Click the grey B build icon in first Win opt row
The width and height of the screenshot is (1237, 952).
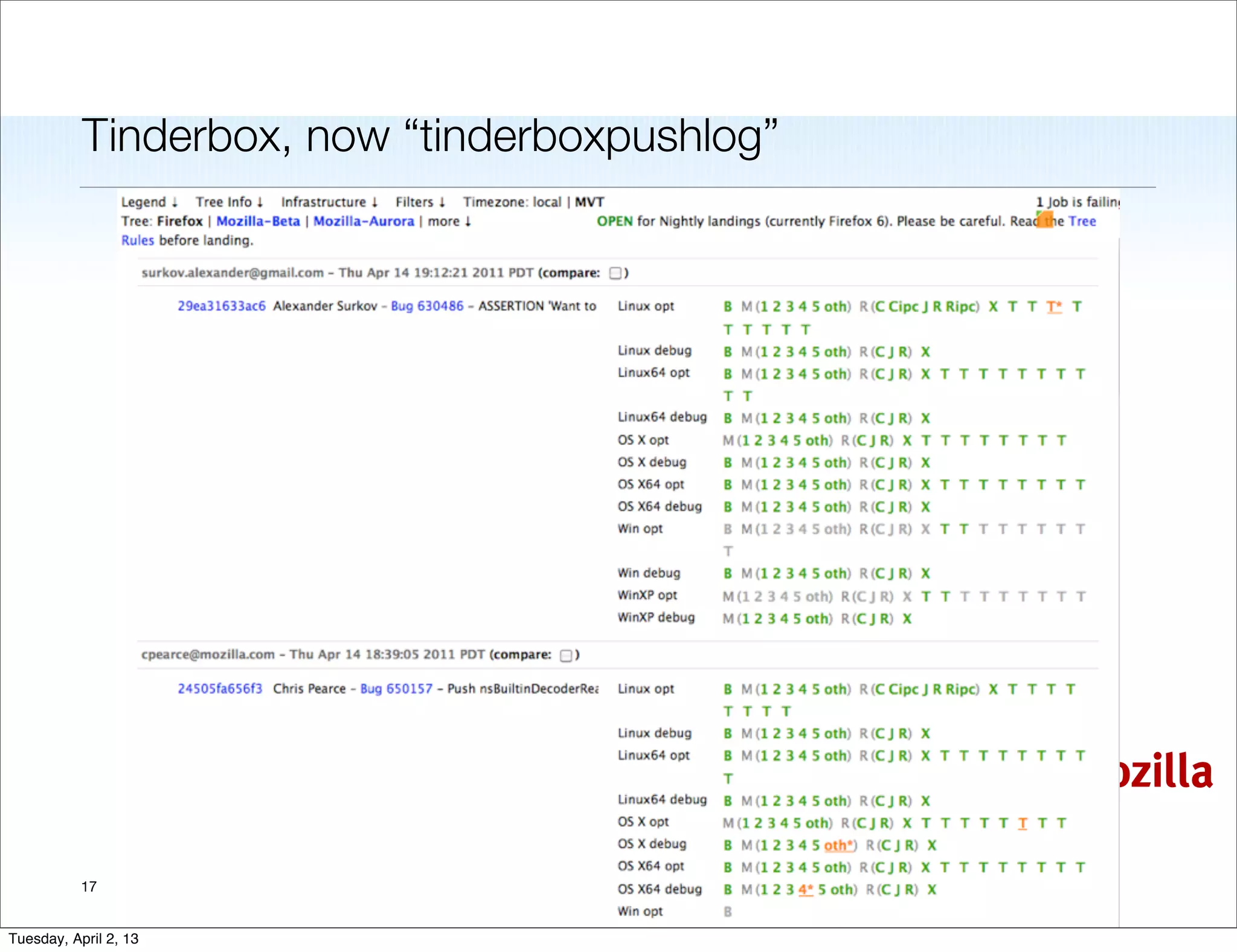[728, 529]
